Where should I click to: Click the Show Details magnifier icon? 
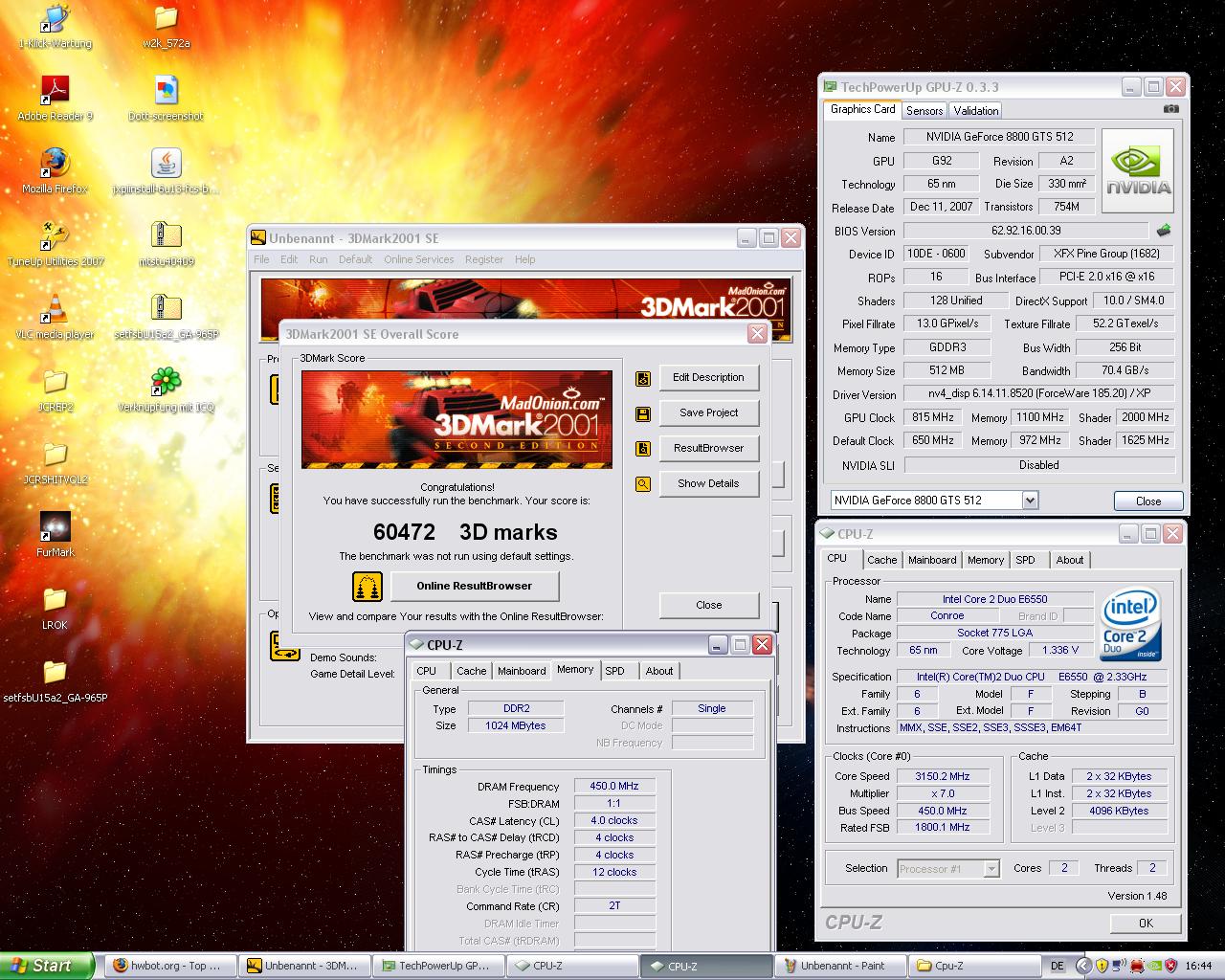643,484
